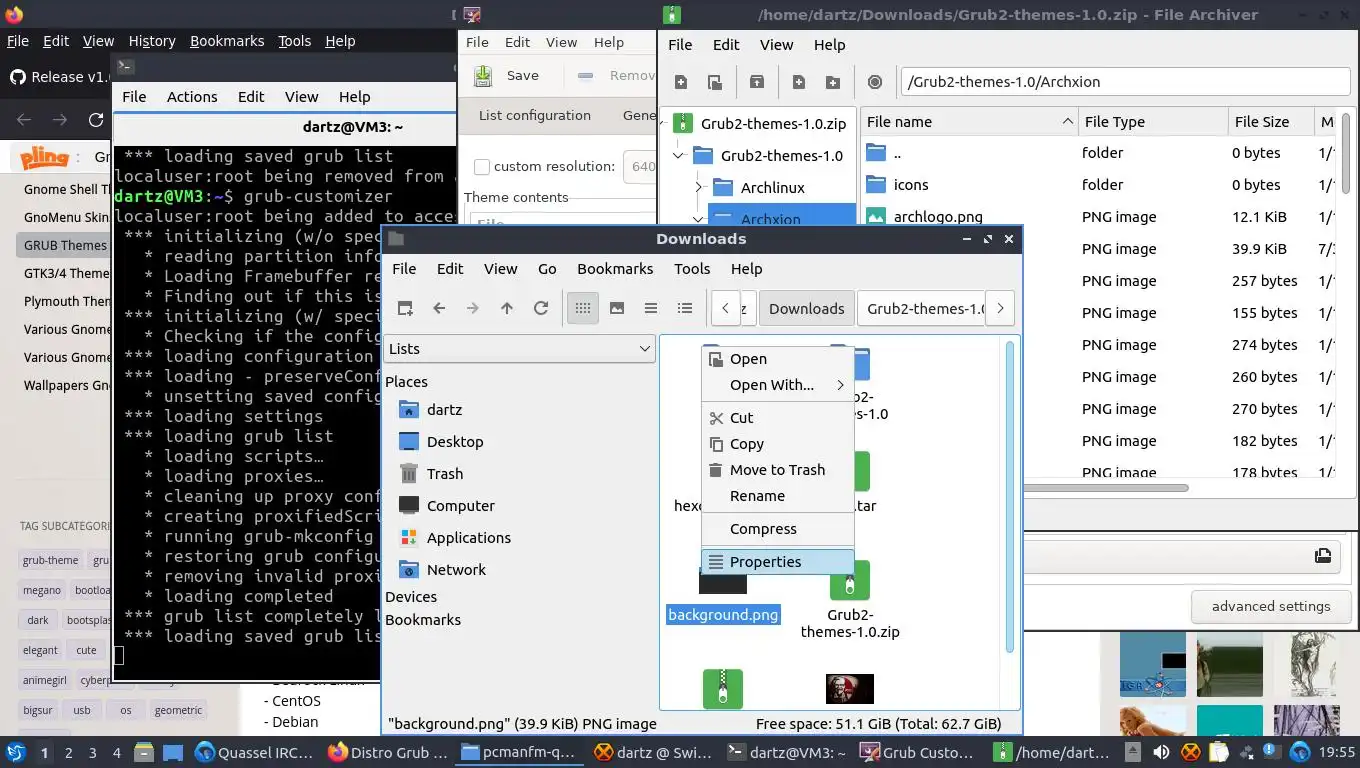Select the Grub2-themes-1.0.zip file icon

(x=850, y=581)
